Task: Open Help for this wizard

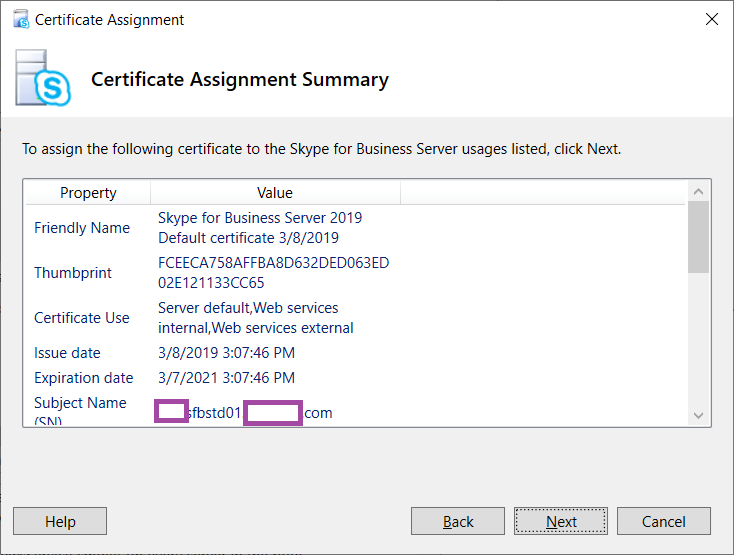Action: pyautogui.click(x=60, y=521)
